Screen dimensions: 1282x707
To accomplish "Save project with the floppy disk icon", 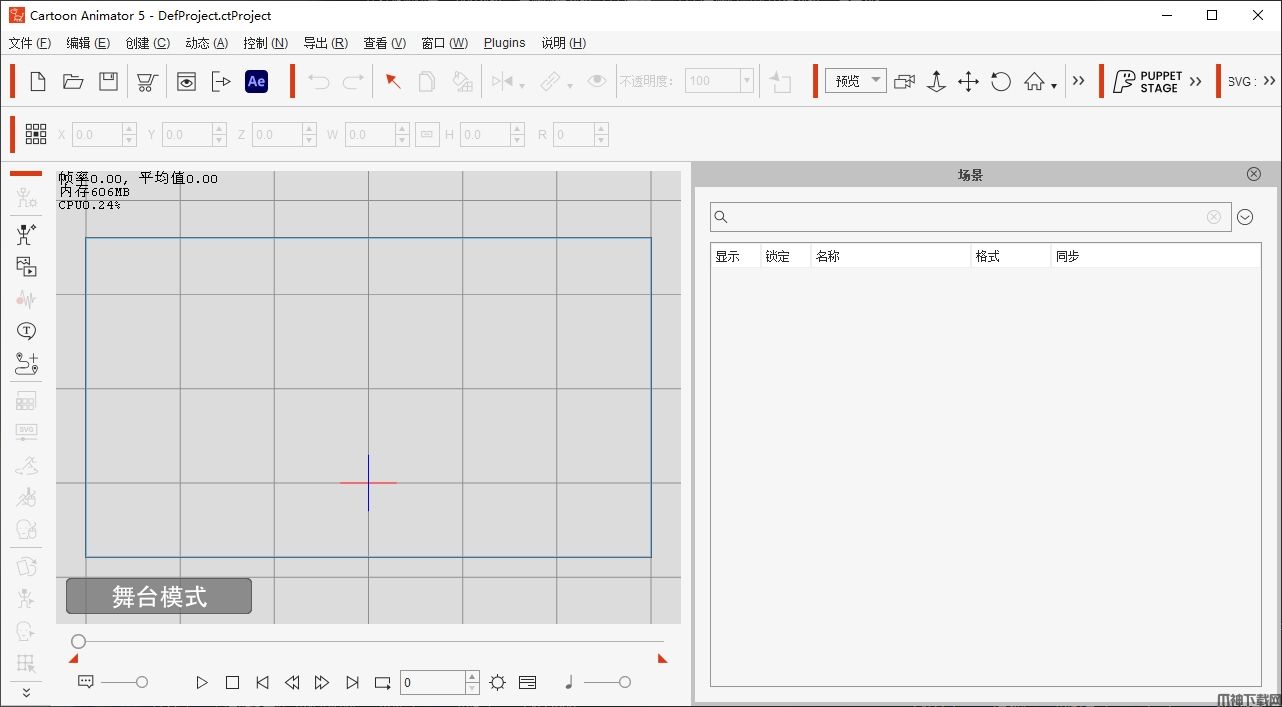I will (108, 82).
